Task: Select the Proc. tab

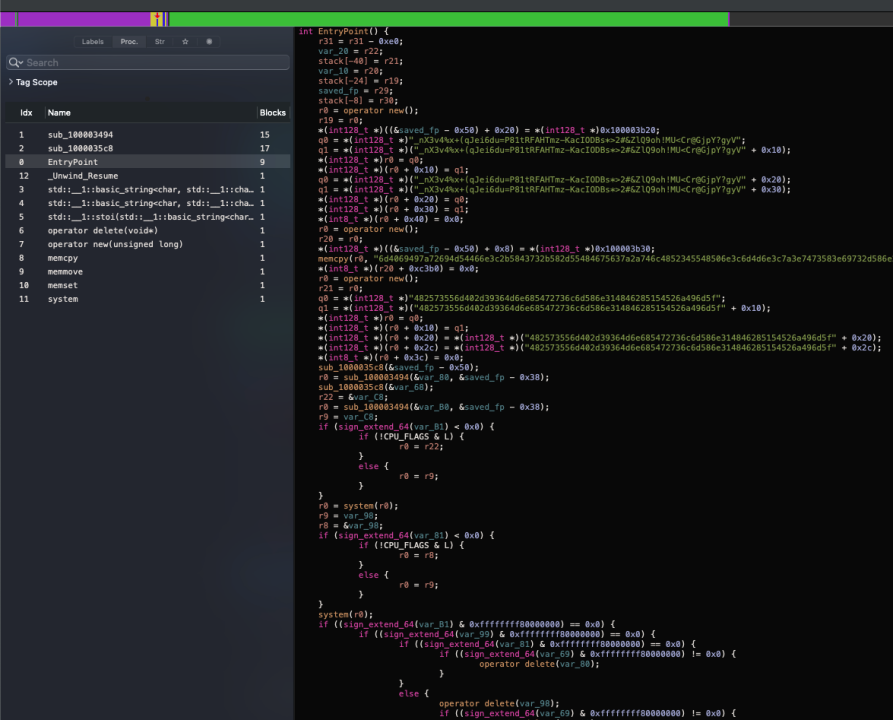Action: pos(129,42)
